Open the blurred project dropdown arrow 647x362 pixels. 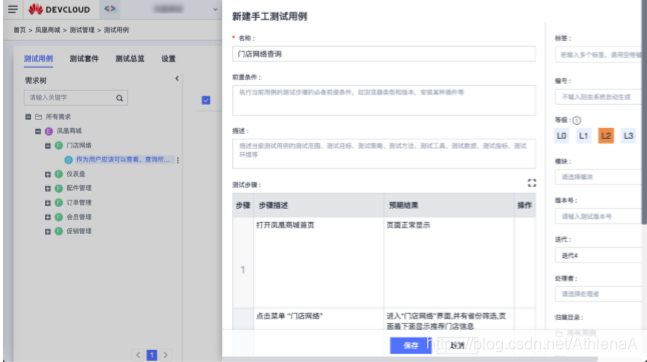click(x=215, y=9)
